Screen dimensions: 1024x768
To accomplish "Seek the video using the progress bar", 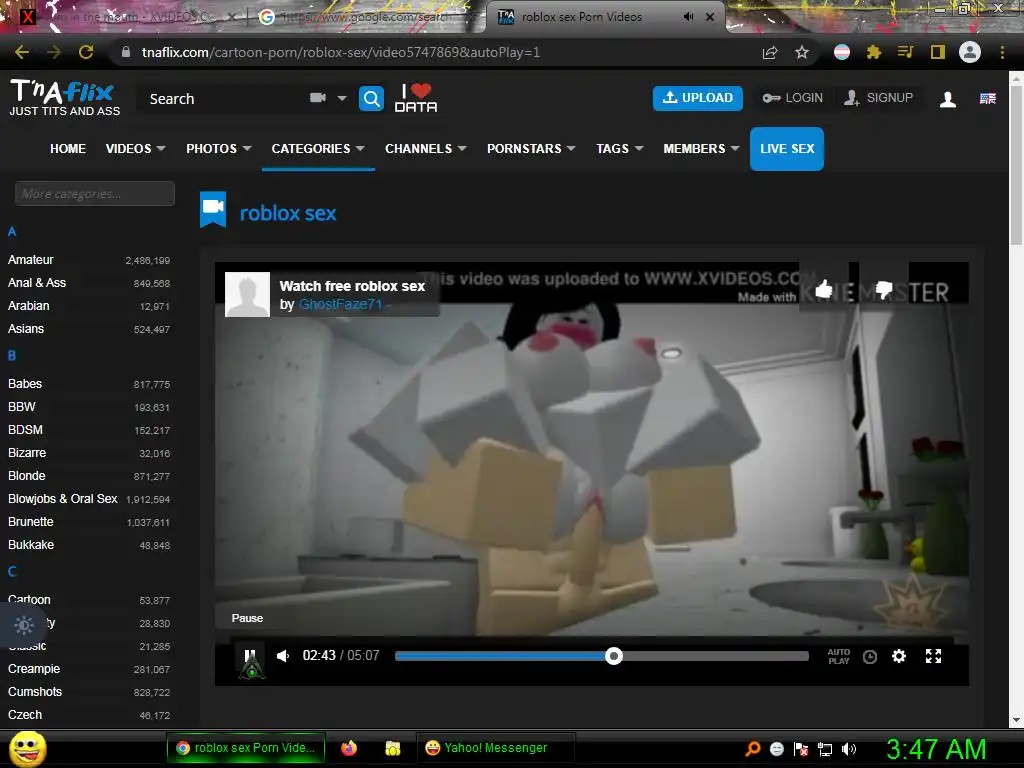I will pyautogui.click(x=601, y=656).
